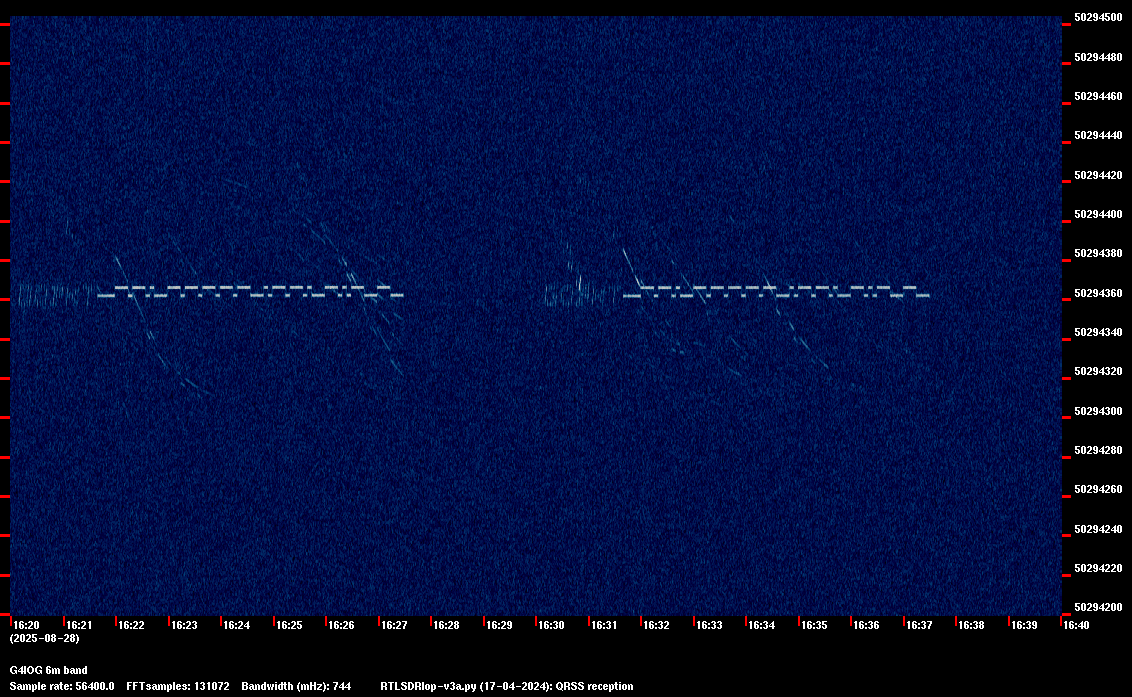Viewport: 1132px width, 697px height.
Task: Click the Bandwidth (mHz): 744 text
Action: (296, 686)
